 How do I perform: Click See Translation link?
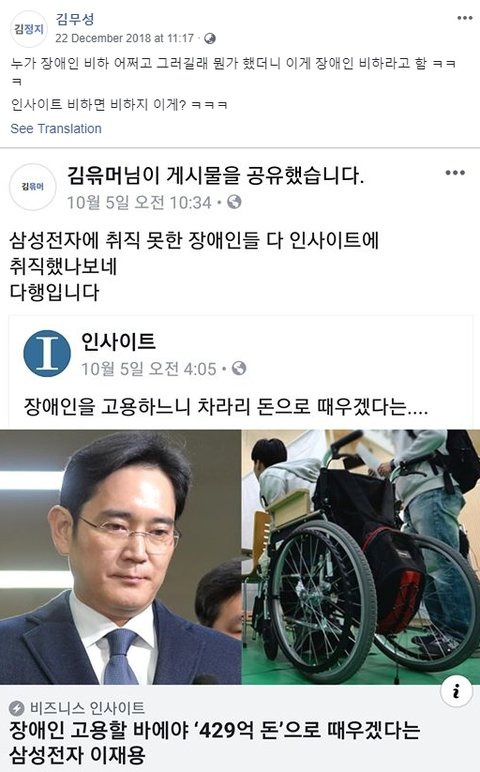[x=56, y=129]
